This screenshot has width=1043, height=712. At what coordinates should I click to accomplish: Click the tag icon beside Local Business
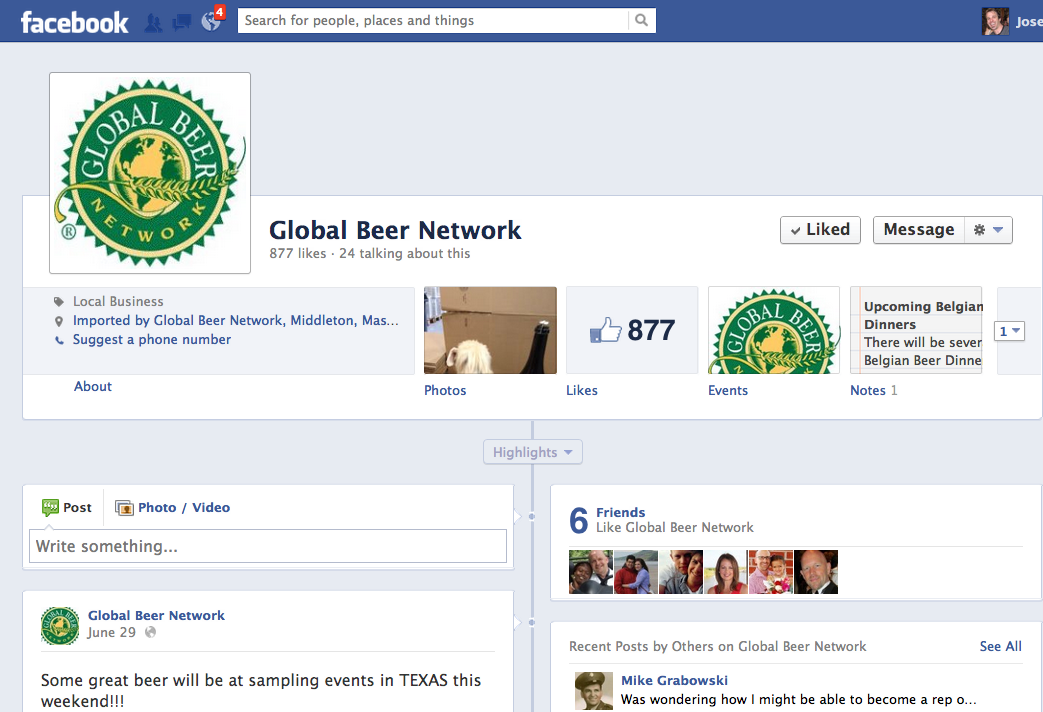(x=59, y=301)
